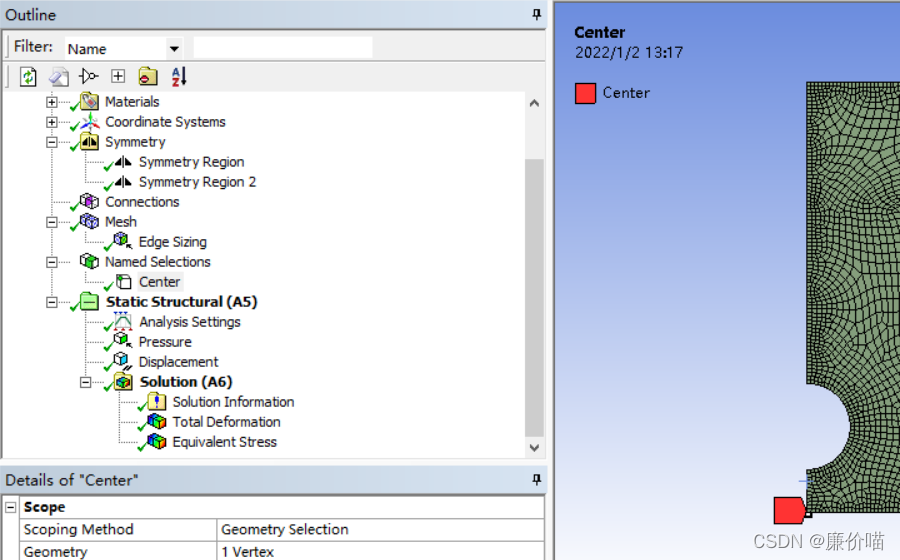Viewport: 900px width, 560px height.
Task: Click the Edge Sizing icon
Action: pyautogui.click(x=123, y=241)
